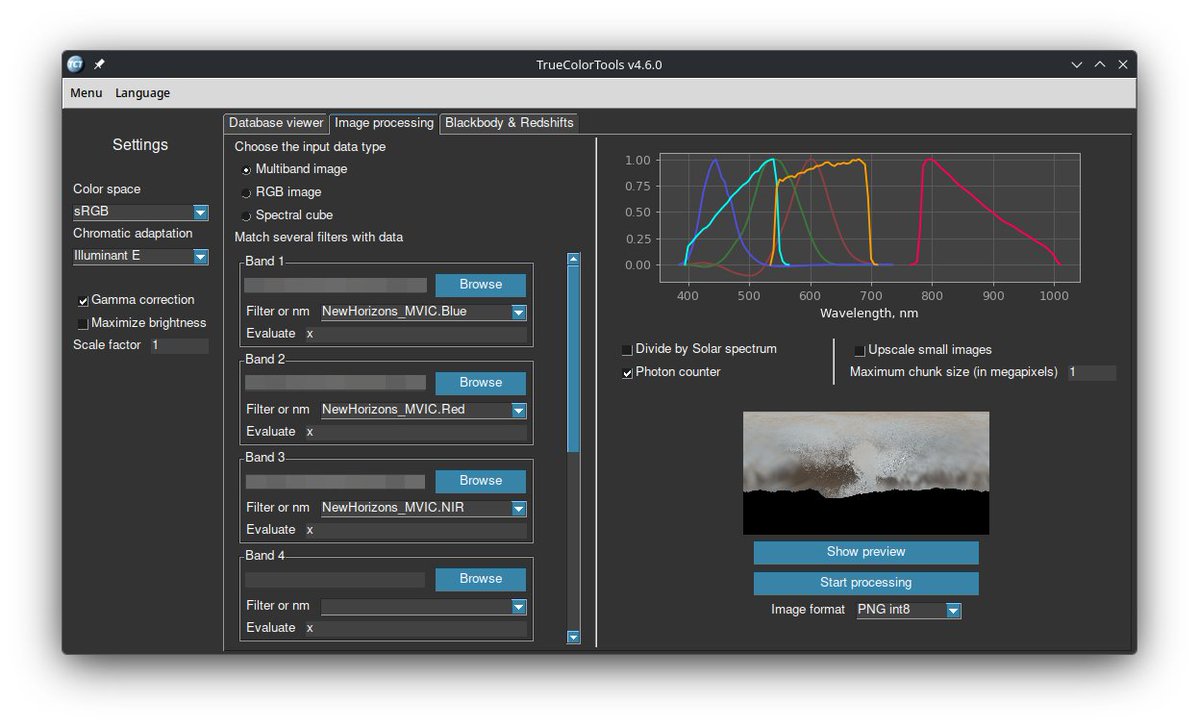
Task: Click the Band 2 Evaluate expression field
Action: (416, 432)
